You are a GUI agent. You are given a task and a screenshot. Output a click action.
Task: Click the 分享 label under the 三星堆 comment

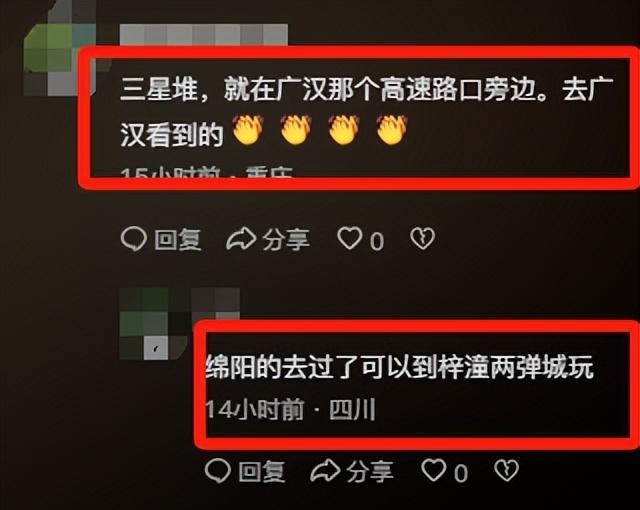(x=286, y=239)
